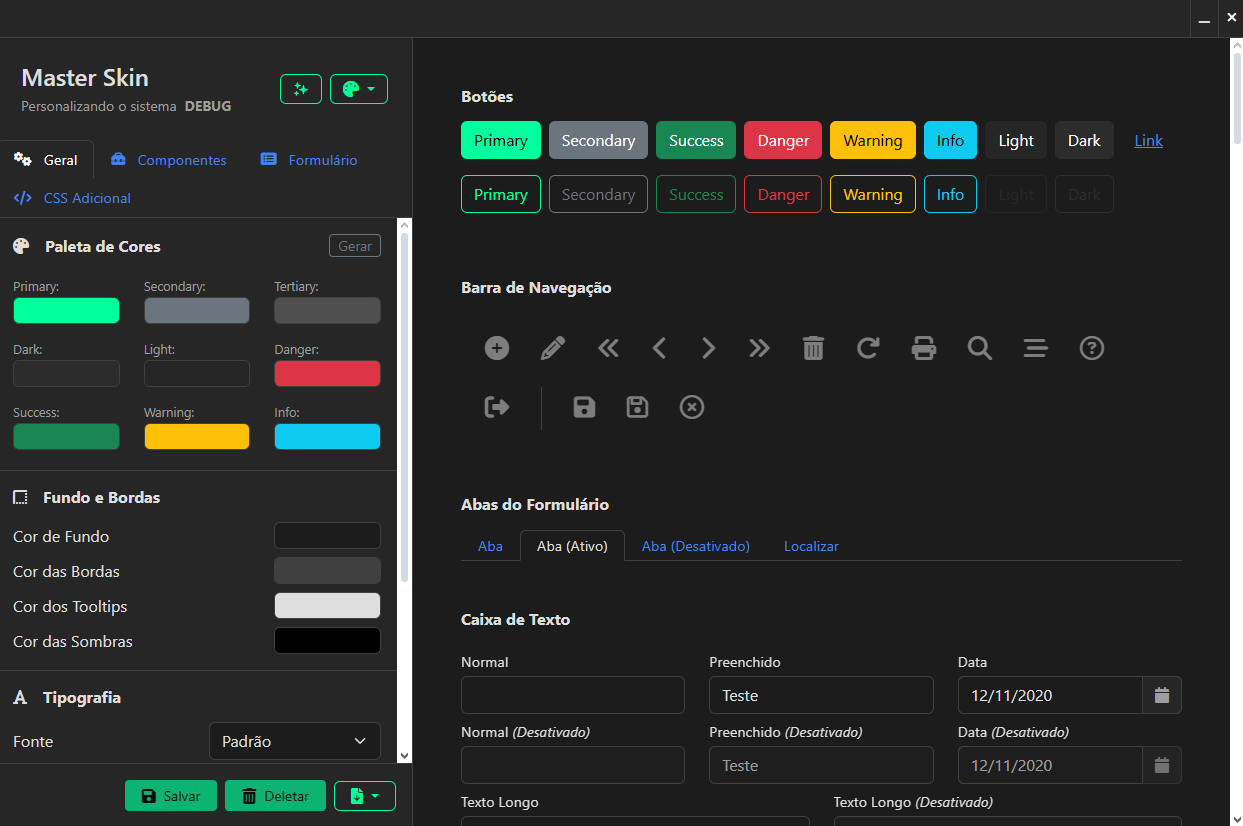1243x826 pixels.
Task: Open the export dropdown beside Deletar
Action: [364, 796]
